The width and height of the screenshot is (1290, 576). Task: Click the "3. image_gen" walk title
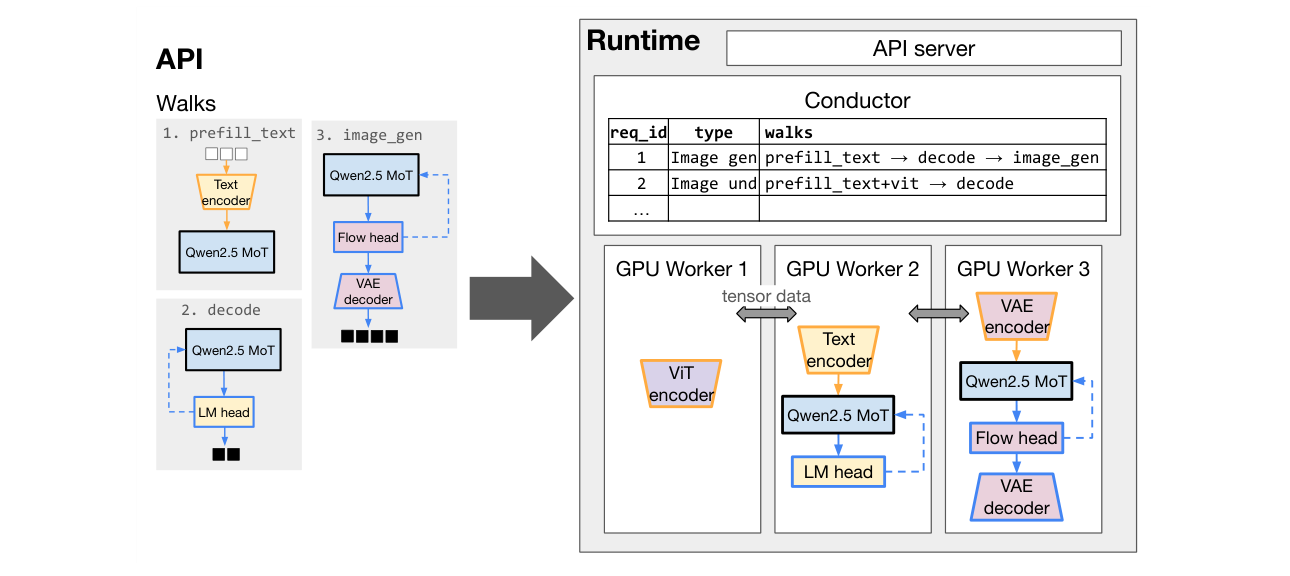[x=369, y=134]
